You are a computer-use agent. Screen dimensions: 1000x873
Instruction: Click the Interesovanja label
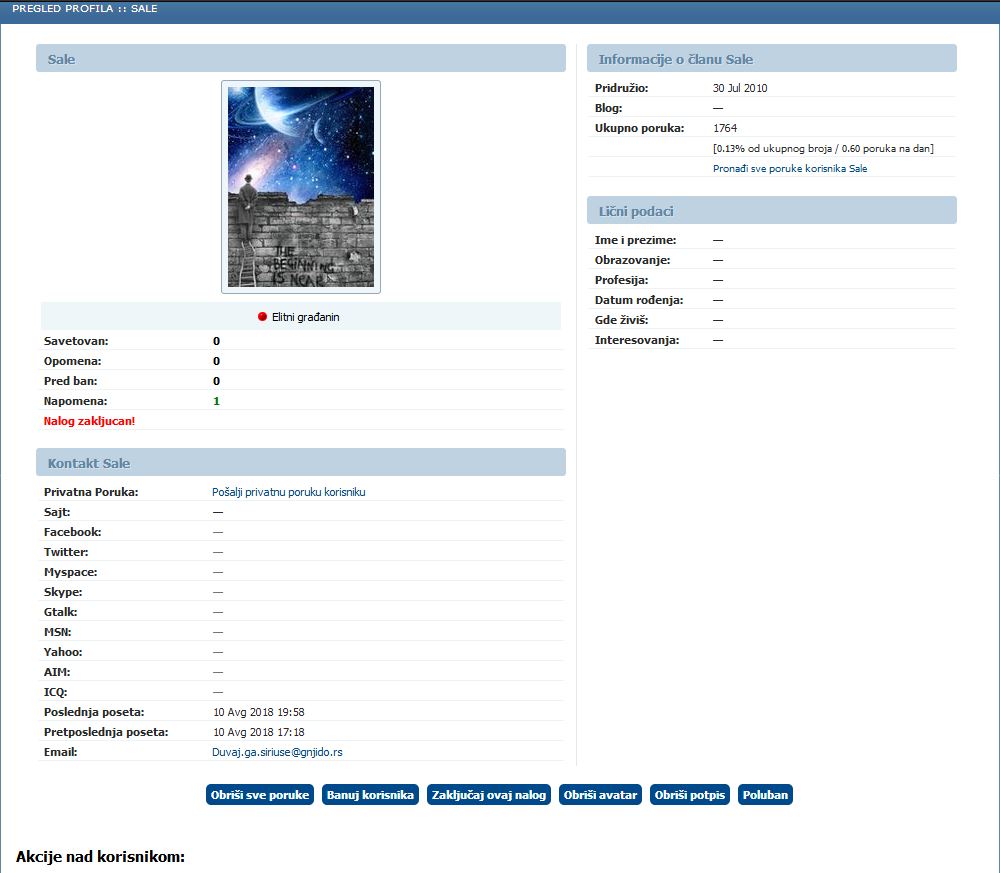click(636, 341)
